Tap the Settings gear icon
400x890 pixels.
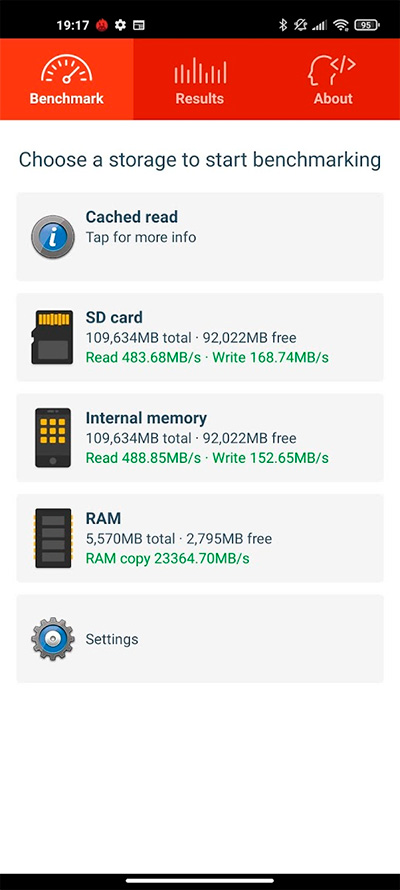pos(53,639)
